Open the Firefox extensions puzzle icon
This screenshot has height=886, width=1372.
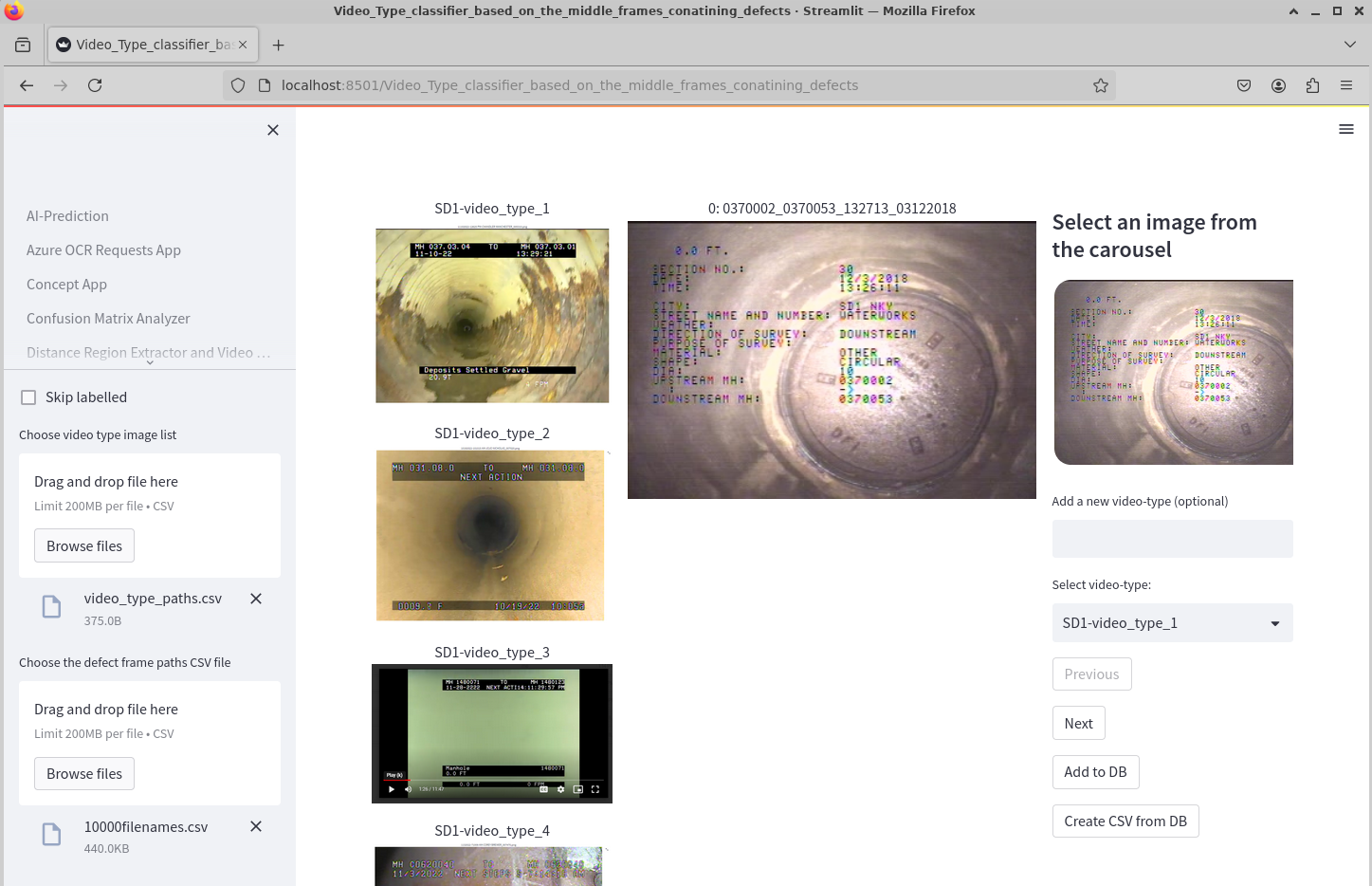click(1312, 85)
